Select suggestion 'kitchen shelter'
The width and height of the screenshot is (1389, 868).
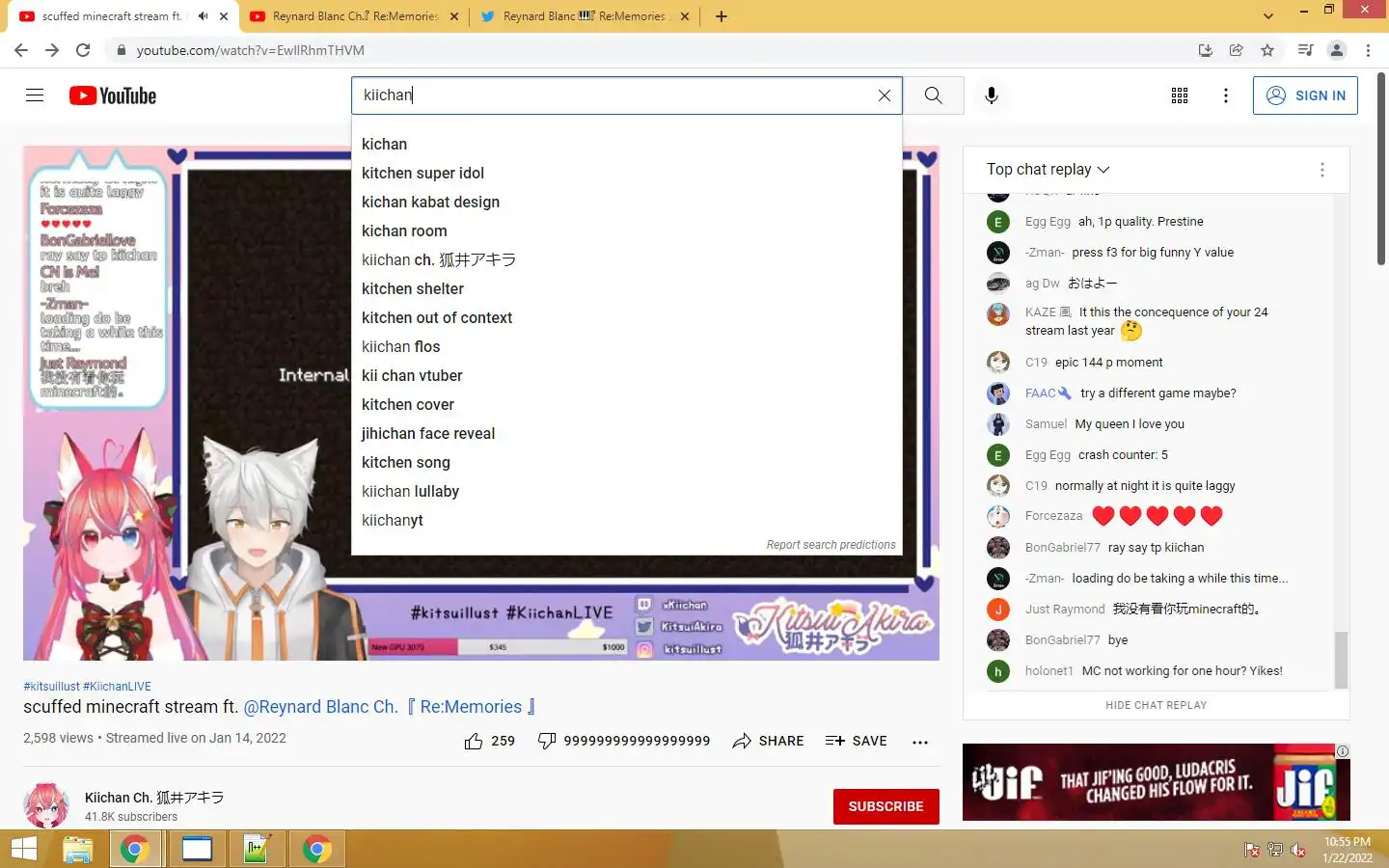(627, 288)
